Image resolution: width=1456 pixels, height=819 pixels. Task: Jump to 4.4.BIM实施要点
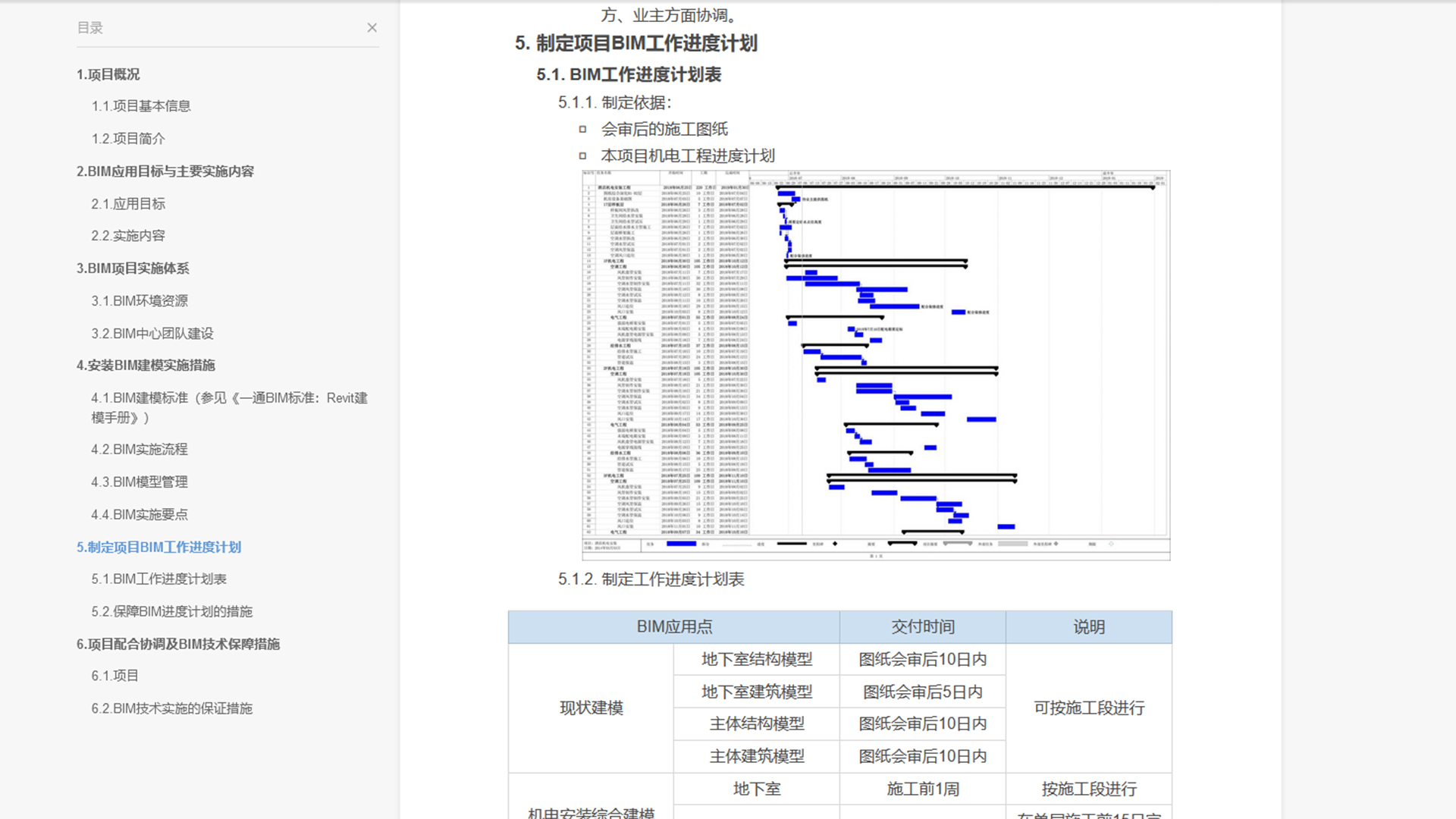pyautogui.click(x=140, y=515)
